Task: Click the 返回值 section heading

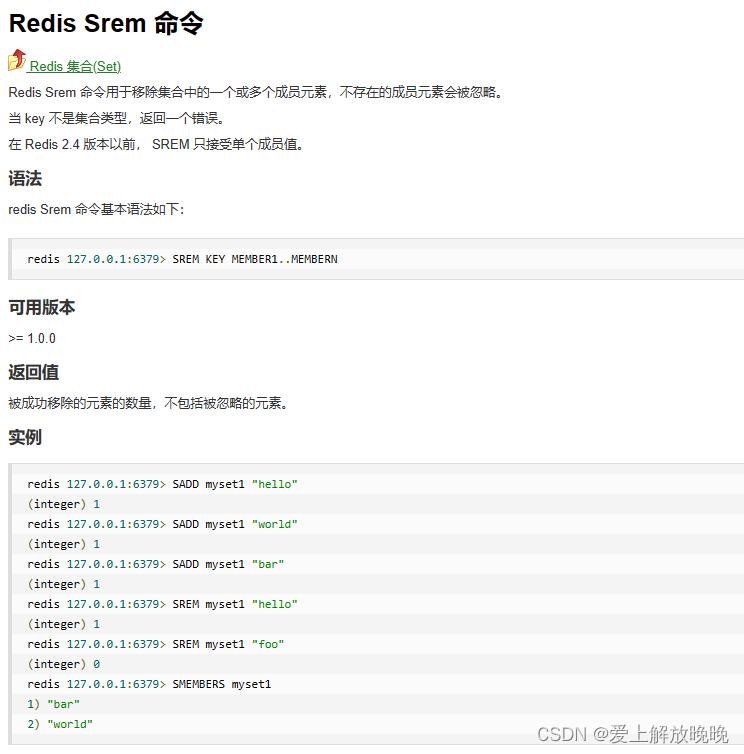Action: coord(34,372)
